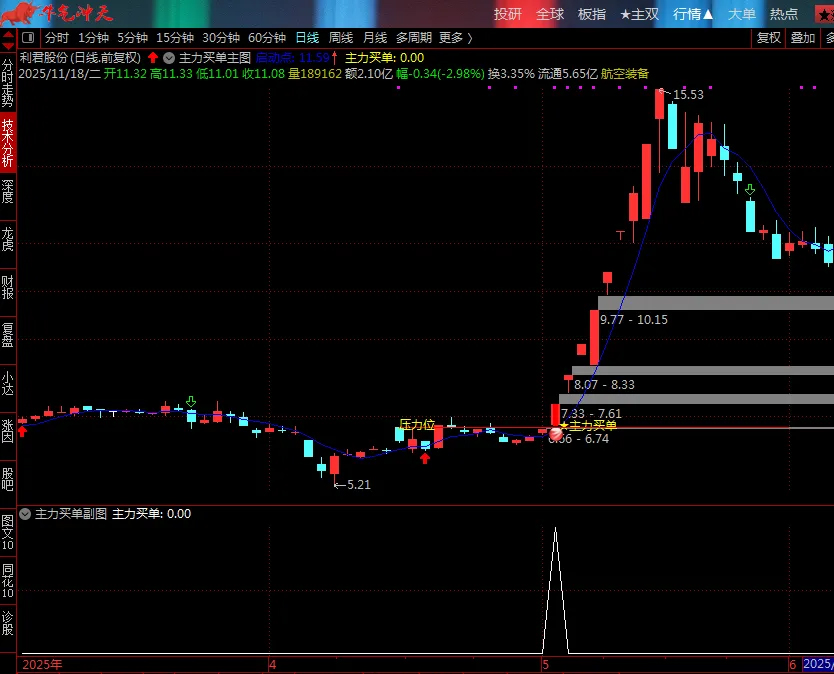Viewport: 834px width, 674px height.
Task: Select 5分钟 period tab
Action: click(x=132, y=38)
